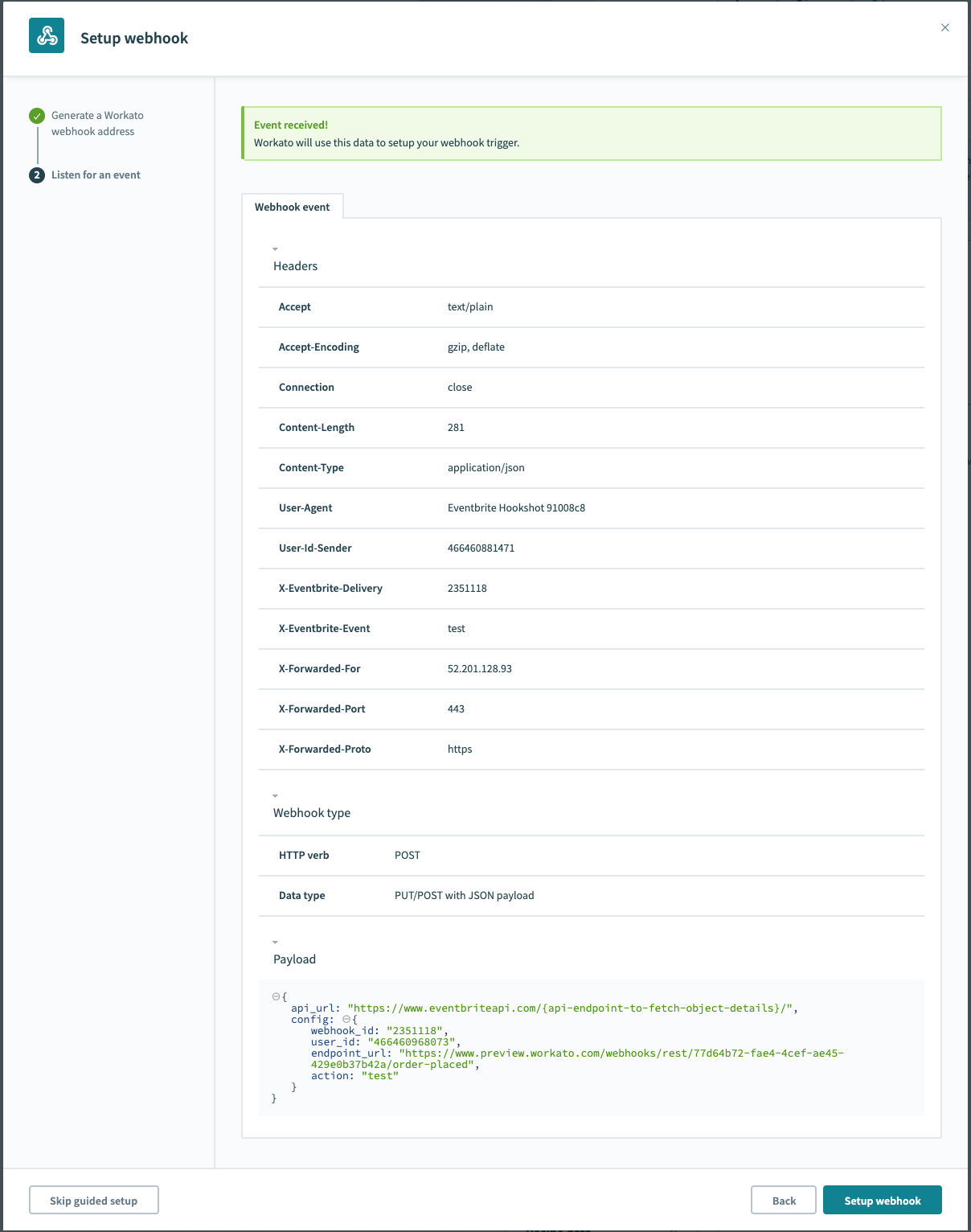The height and width of the screenshot is (1232, 971).
Task: Click the endpoint_url value in the payload
Action: pos(619,1053)
